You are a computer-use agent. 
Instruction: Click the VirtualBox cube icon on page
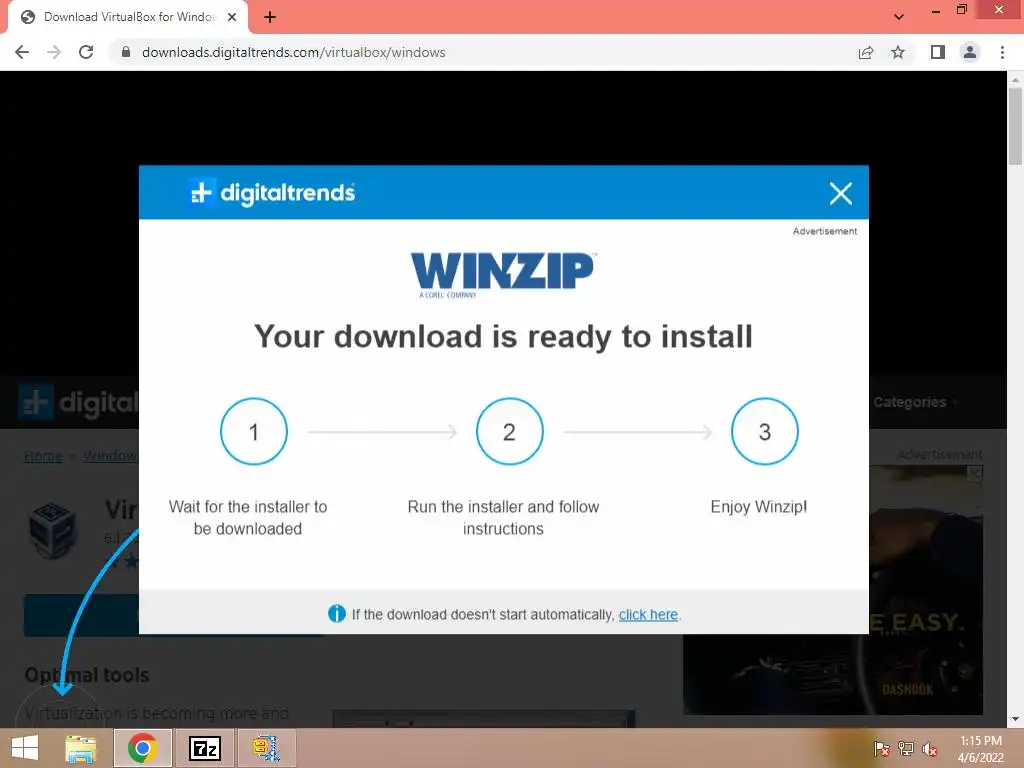(x=53, y=531)
